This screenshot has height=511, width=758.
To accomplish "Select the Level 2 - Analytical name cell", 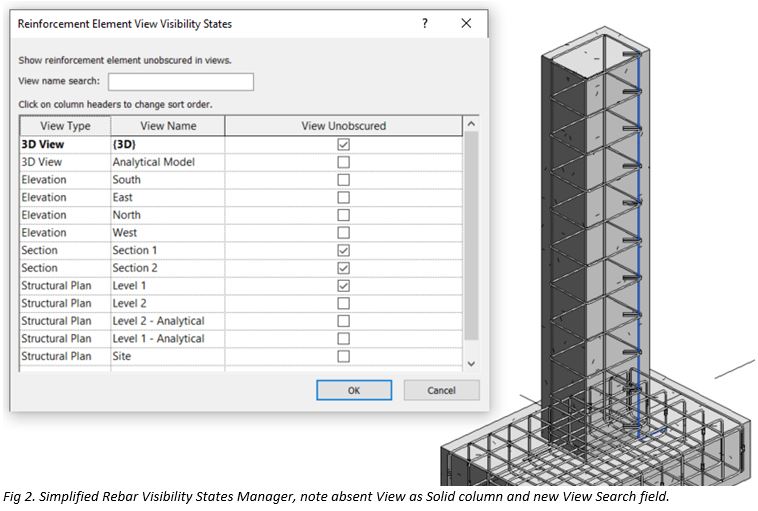I will (x=168, y=321).
